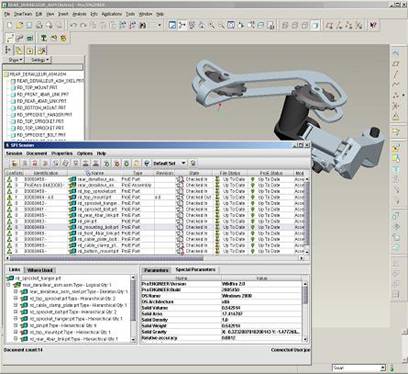Select RD_TOP_MOUNT.PRT in model tree

(37, 88)
